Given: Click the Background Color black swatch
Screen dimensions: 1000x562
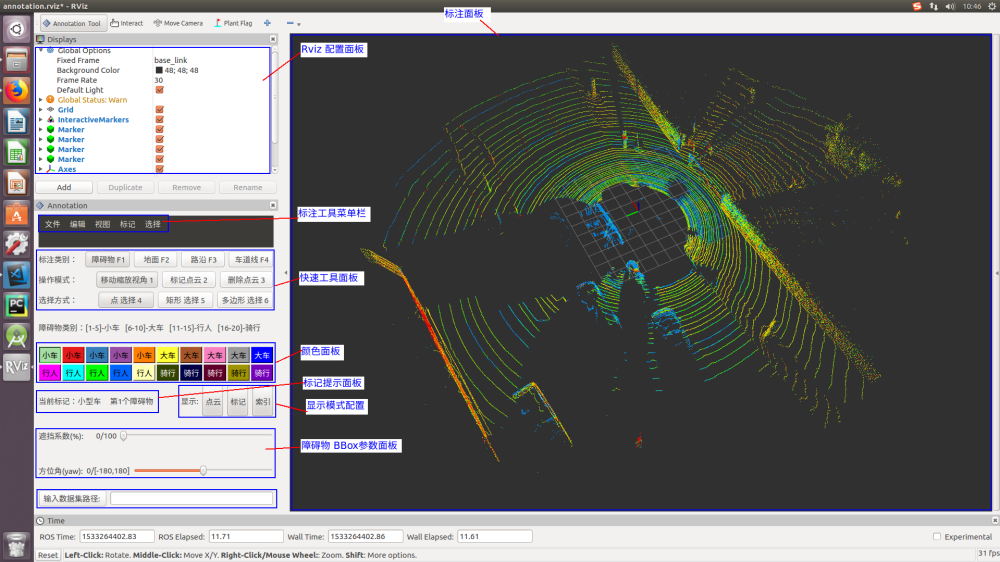Looking at the screenshot, I should pos(159,70).
